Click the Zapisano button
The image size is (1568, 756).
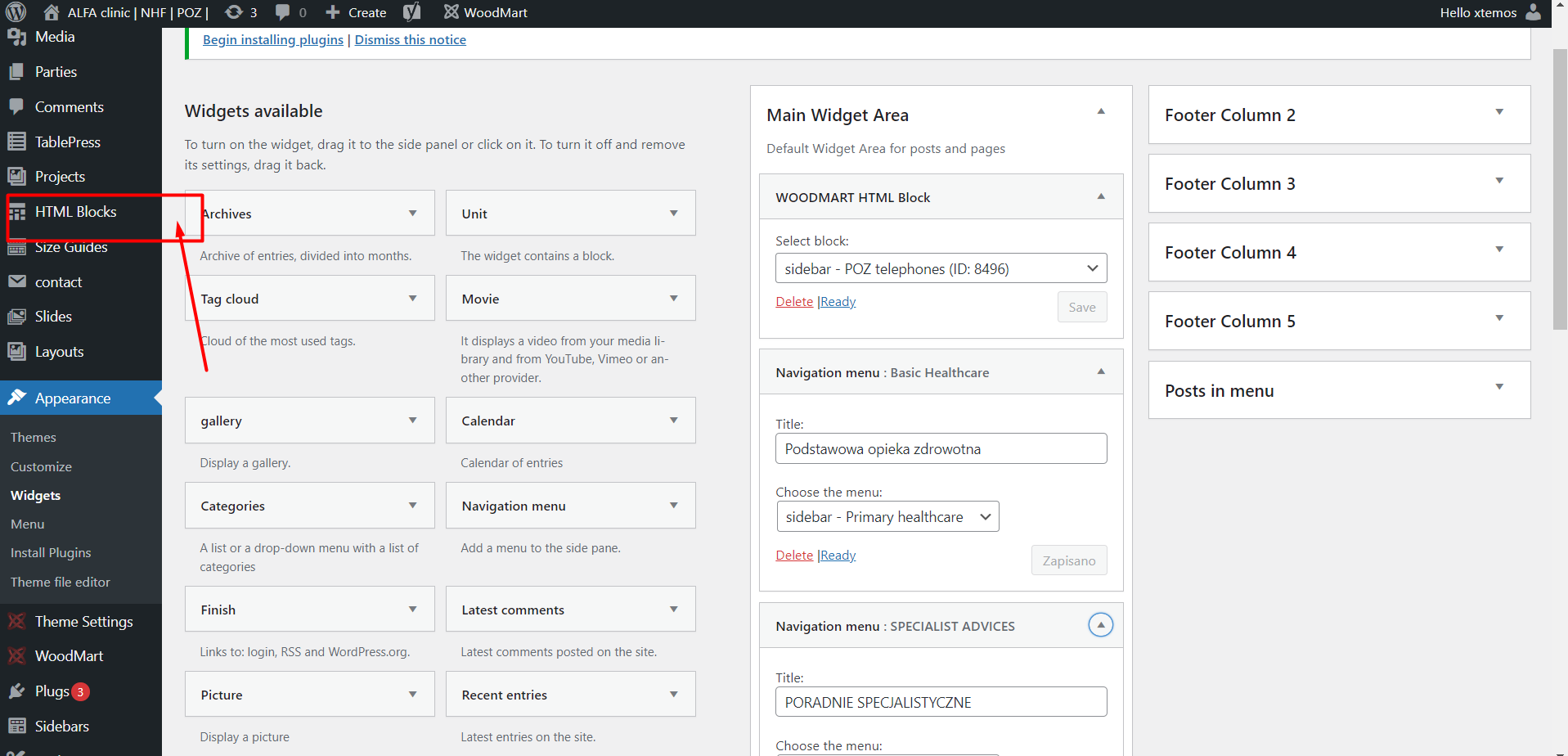1069,560
